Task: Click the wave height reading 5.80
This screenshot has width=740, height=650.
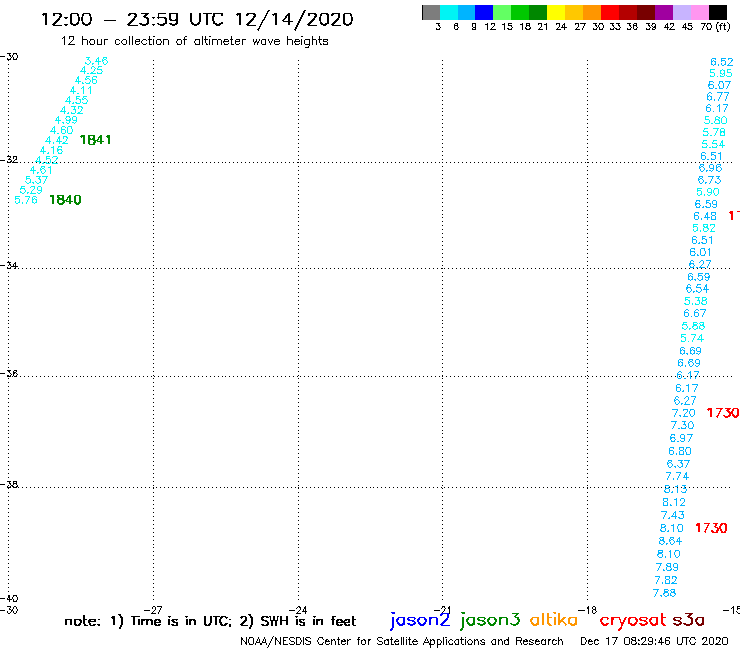Action: tap(715, 120)
